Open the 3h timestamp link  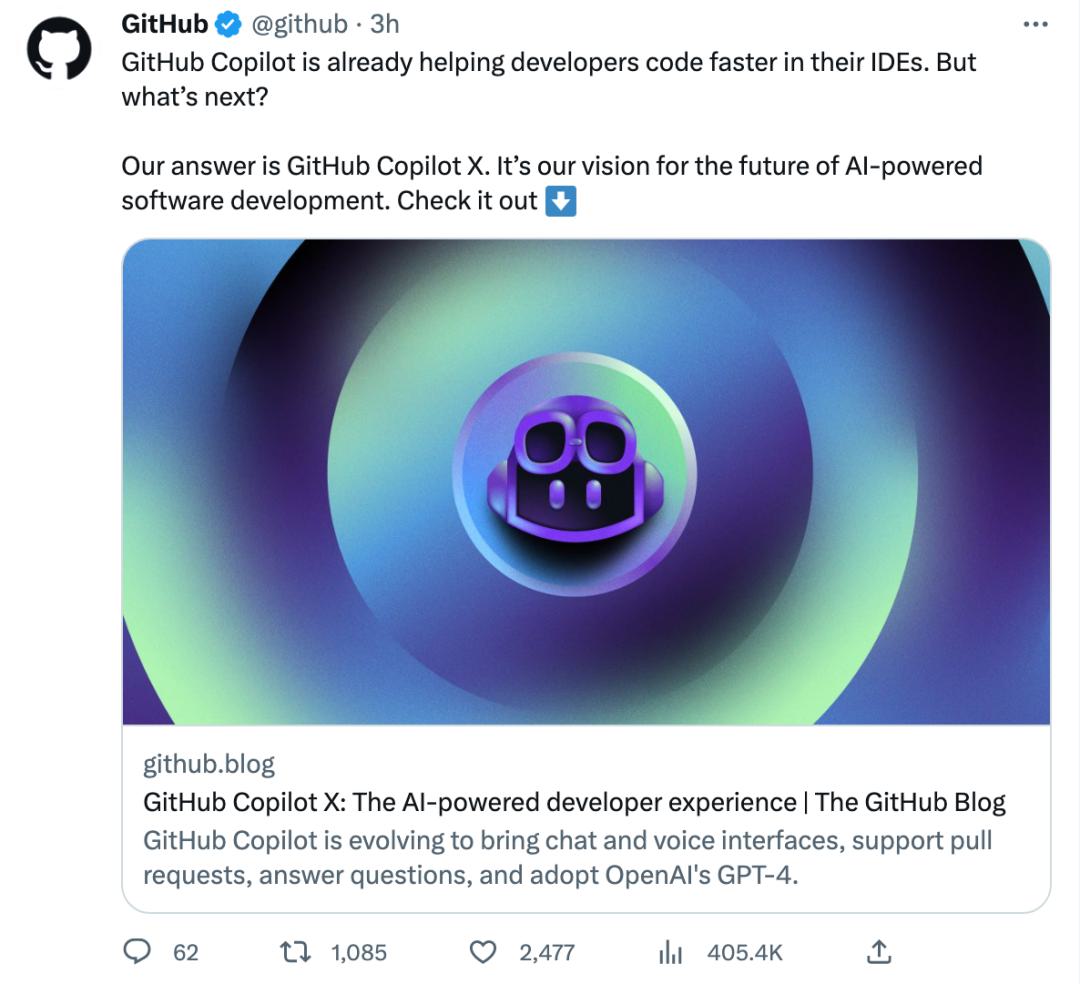coord(384,24)
